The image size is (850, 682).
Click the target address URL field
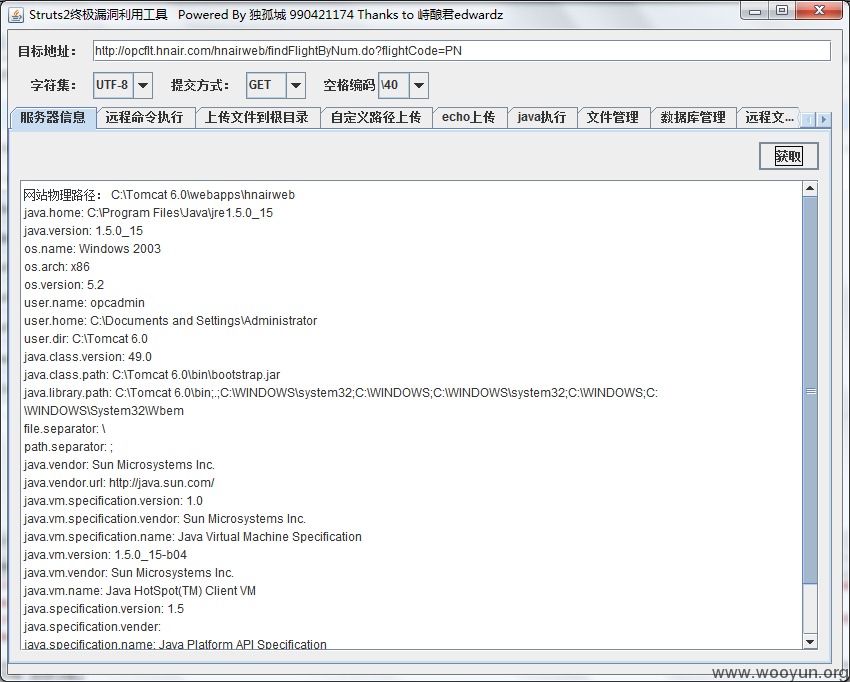point(461,51)
